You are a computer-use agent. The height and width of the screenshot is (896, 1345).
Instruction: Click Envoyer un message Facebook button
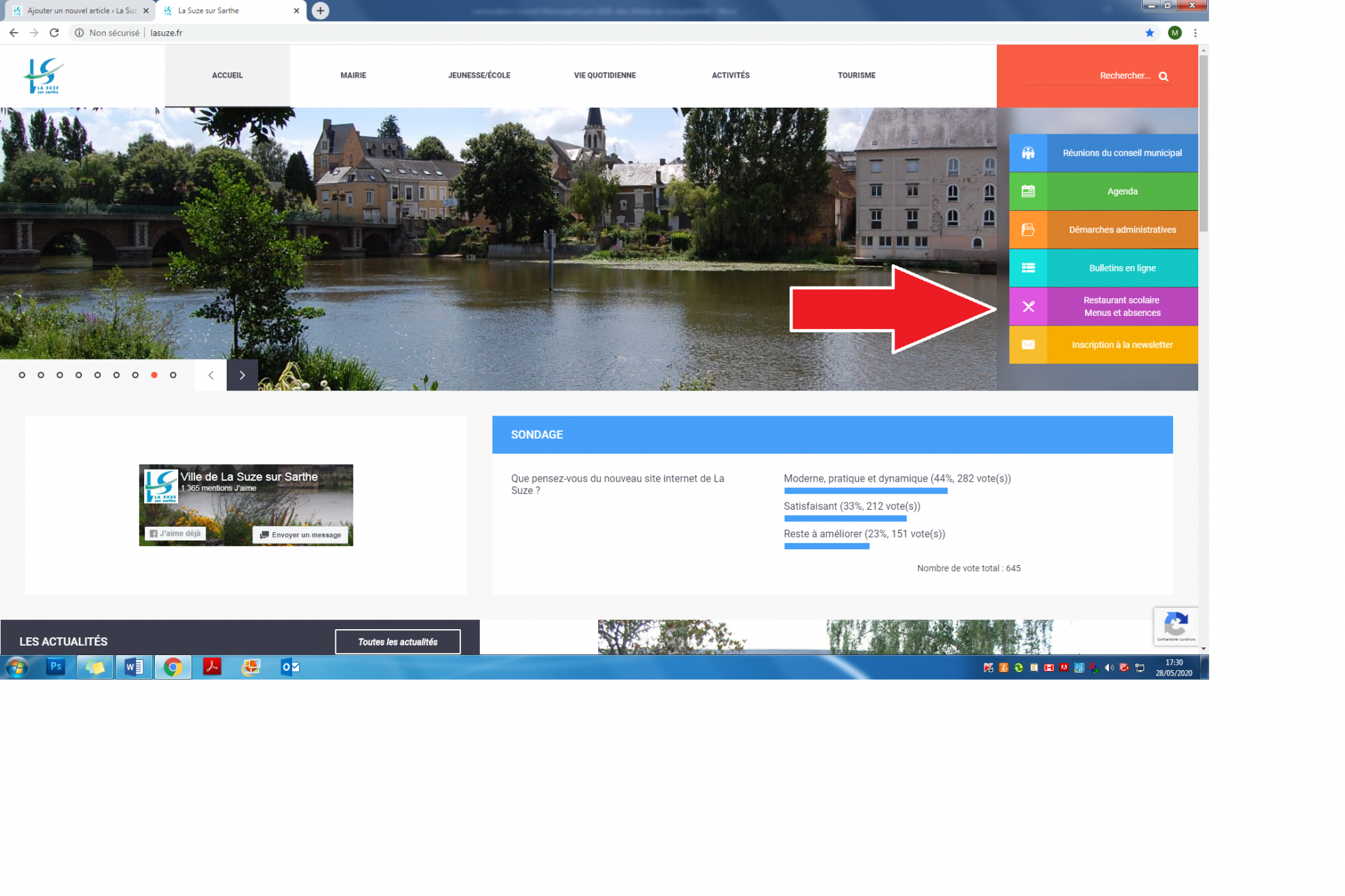(x=300, y=535)
